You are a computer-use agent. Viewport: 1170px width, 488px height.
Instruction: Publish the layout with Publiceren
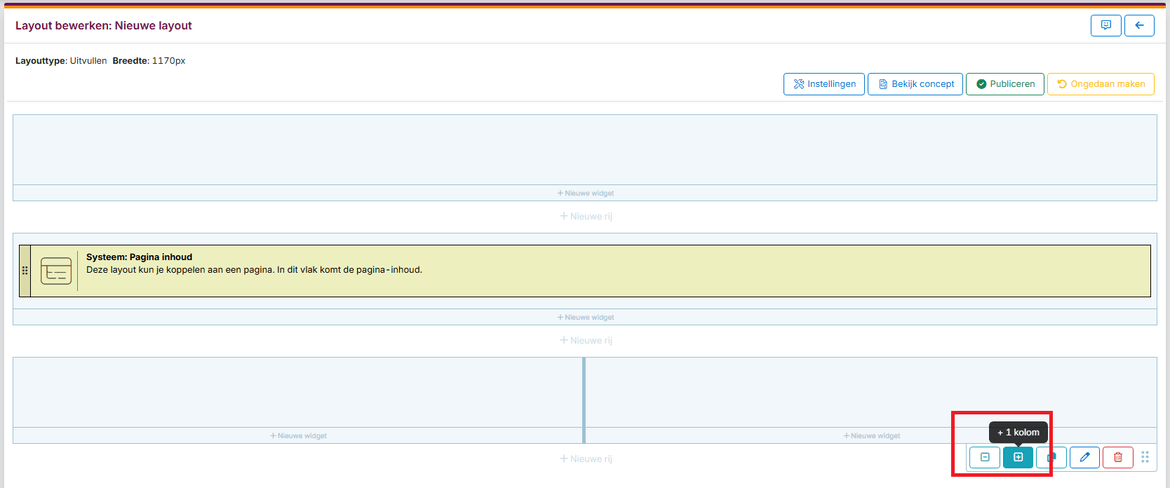tap(1005, 84)
